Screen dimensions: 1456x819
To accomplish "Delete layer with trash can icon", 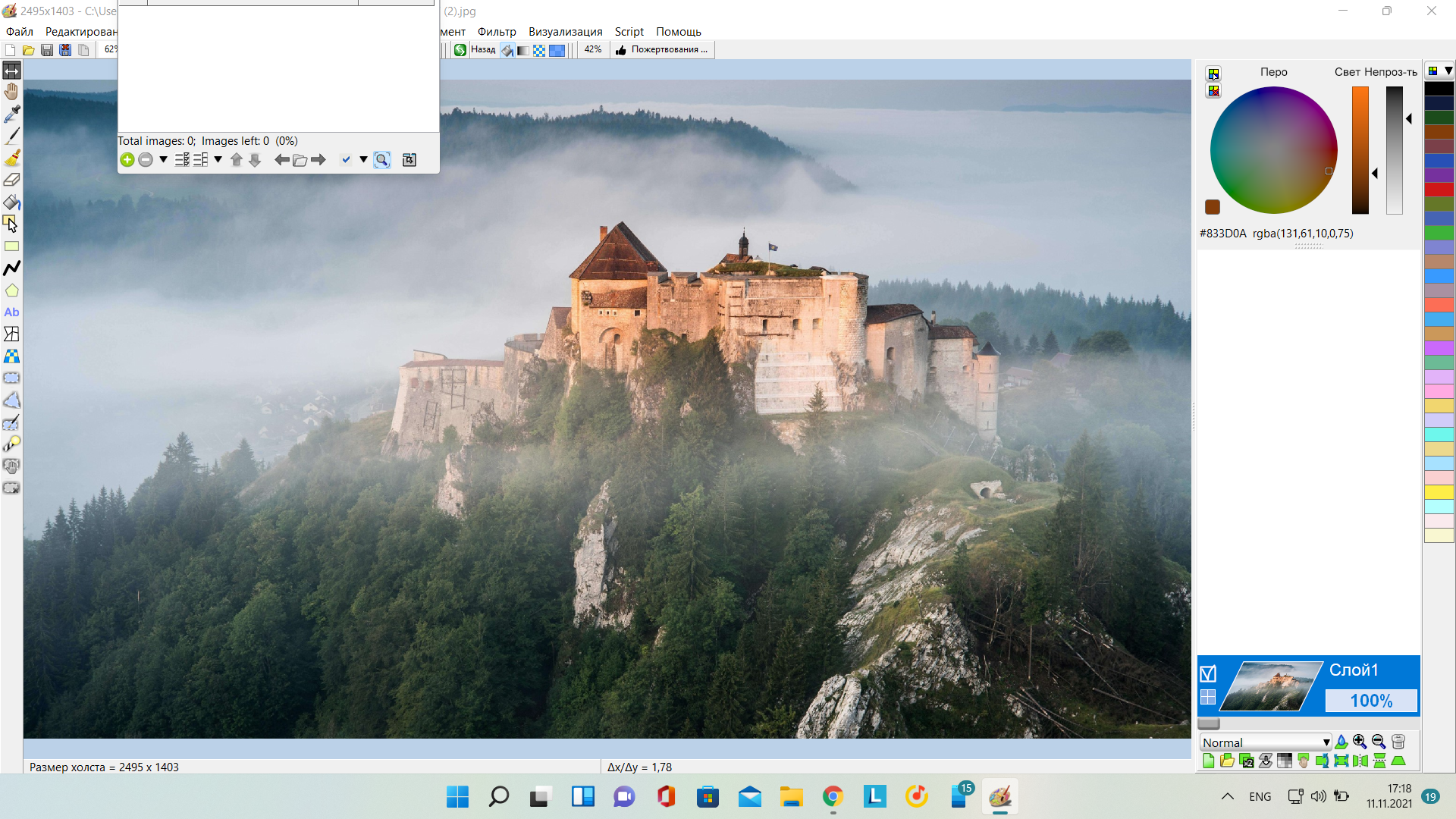I will point(1398,742).
